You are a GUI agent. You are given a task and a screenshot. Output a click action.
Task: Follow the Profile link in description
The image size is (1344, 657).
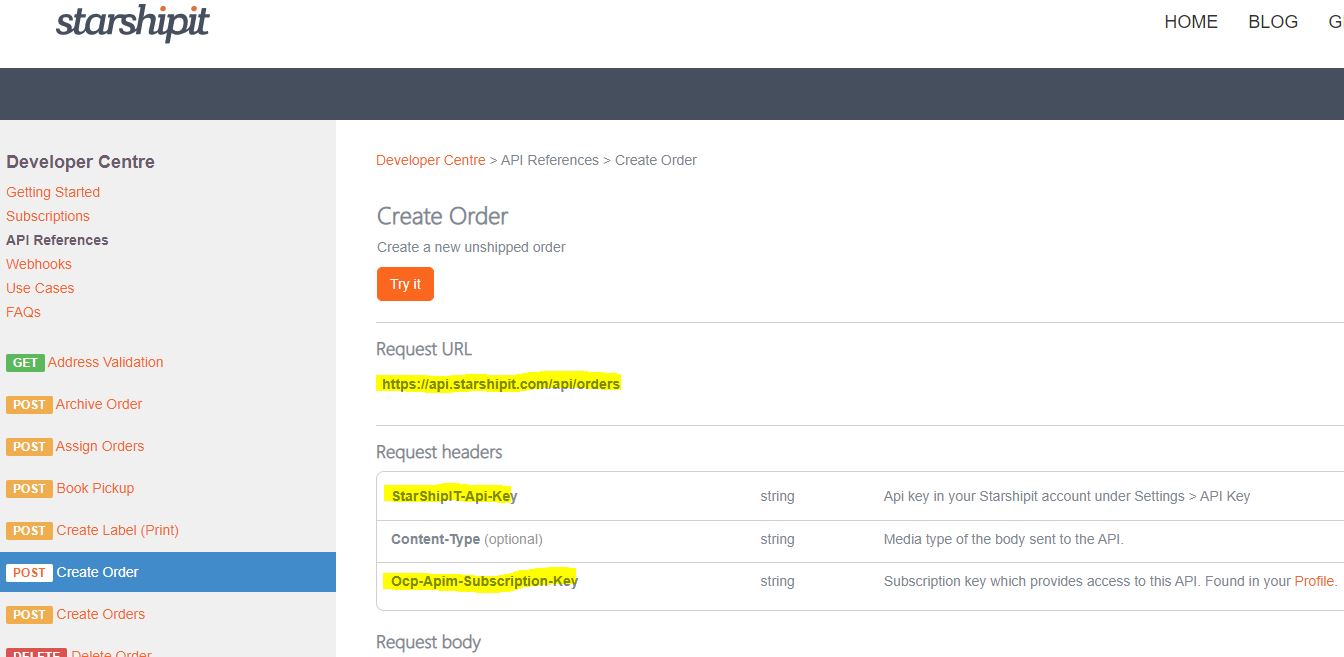pyautogui.click(x=1314, y=581)
